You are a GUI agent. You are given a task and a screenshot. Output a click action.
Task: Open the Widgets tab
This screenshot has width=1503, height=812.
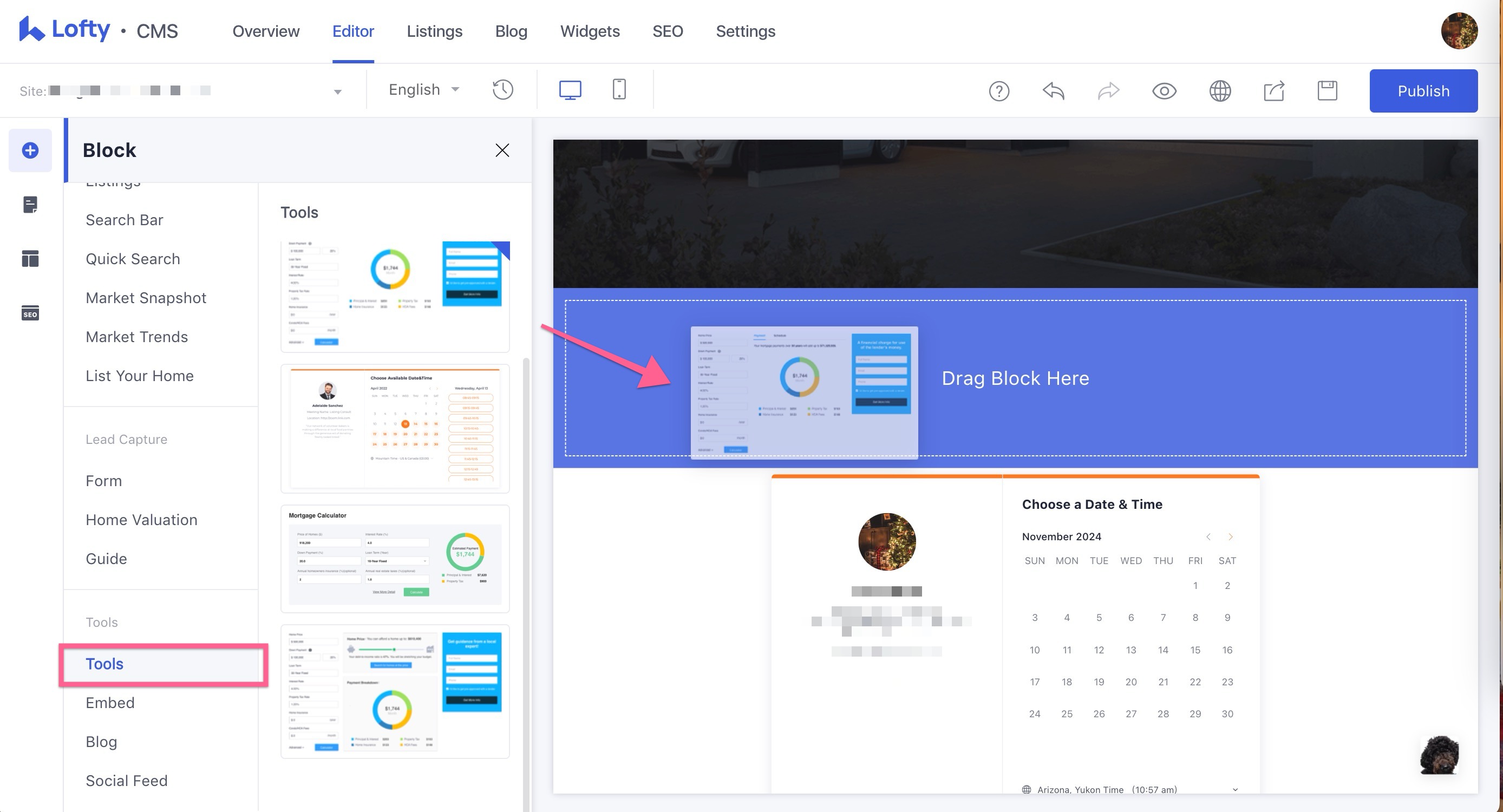point(589,31)
